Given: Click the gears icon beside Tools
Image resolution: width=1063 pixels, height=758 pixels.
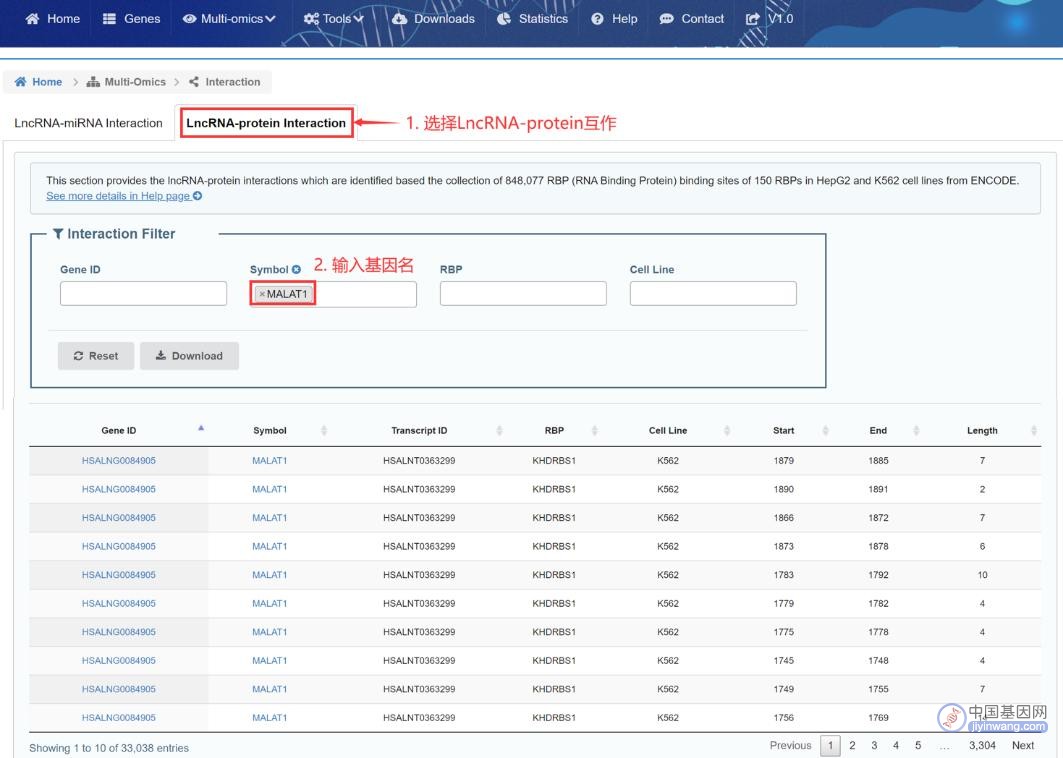Looking at the screenshot, I should pos(311,19).
